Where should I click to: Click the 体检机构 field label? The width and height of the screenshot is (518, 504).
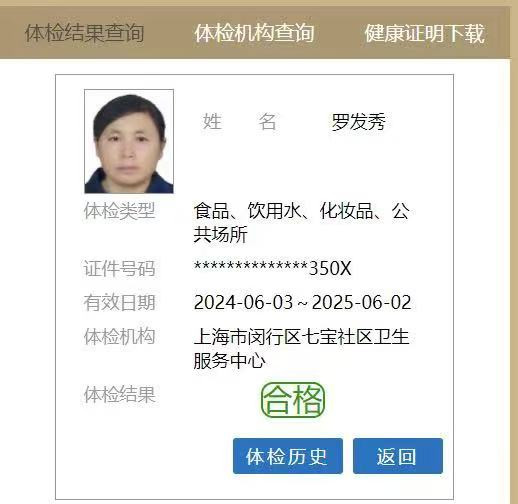point(119,336)
